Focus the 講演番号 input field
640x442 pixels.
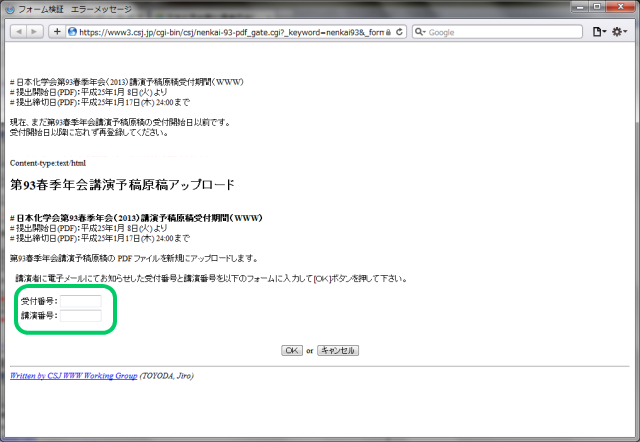[81, 316]
